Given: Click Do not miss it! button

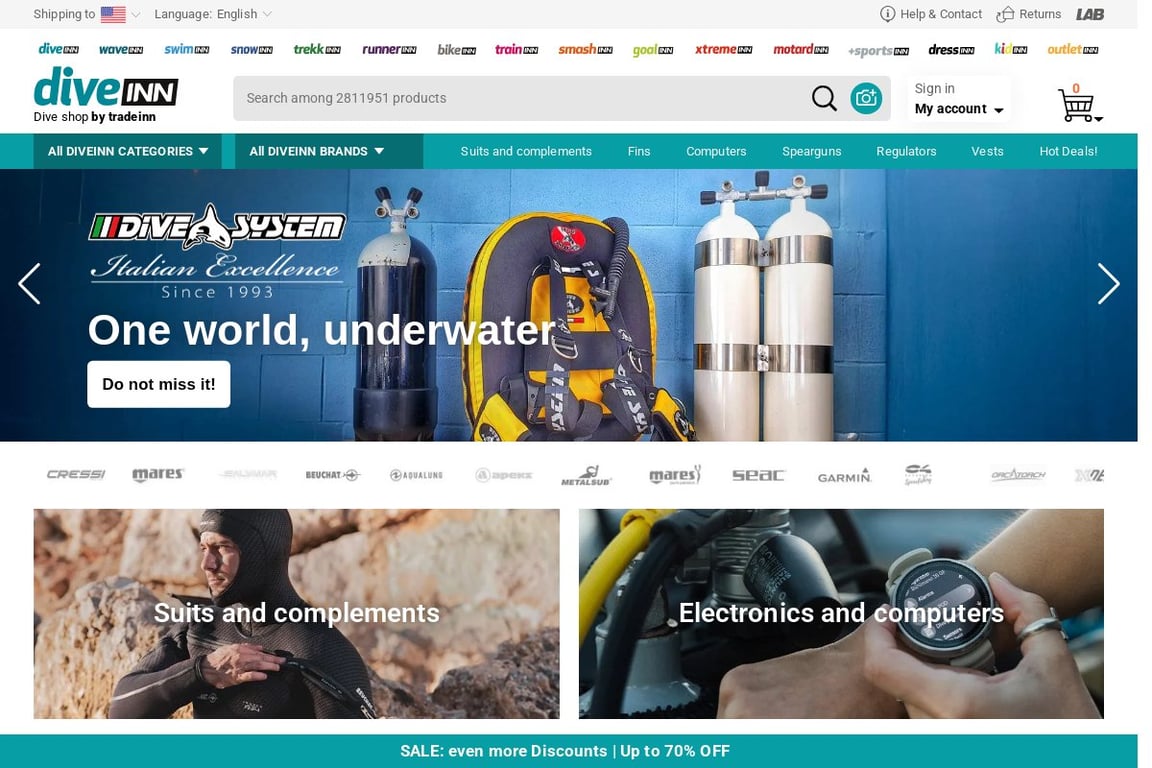Looking at the screenshot, I should (x=159, y=384).
